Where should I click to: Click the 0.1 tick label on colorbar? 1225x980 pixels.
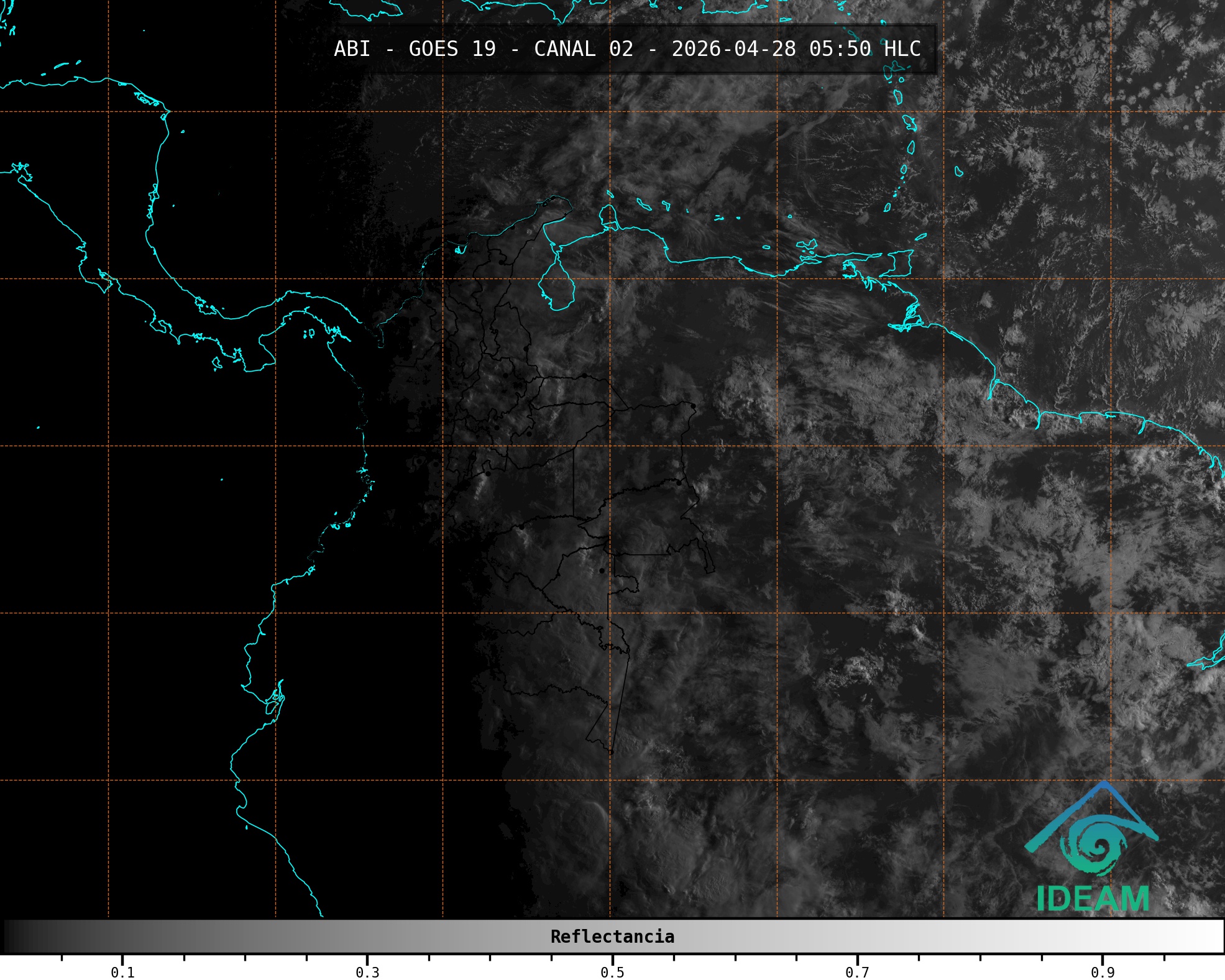click(122, 972)
